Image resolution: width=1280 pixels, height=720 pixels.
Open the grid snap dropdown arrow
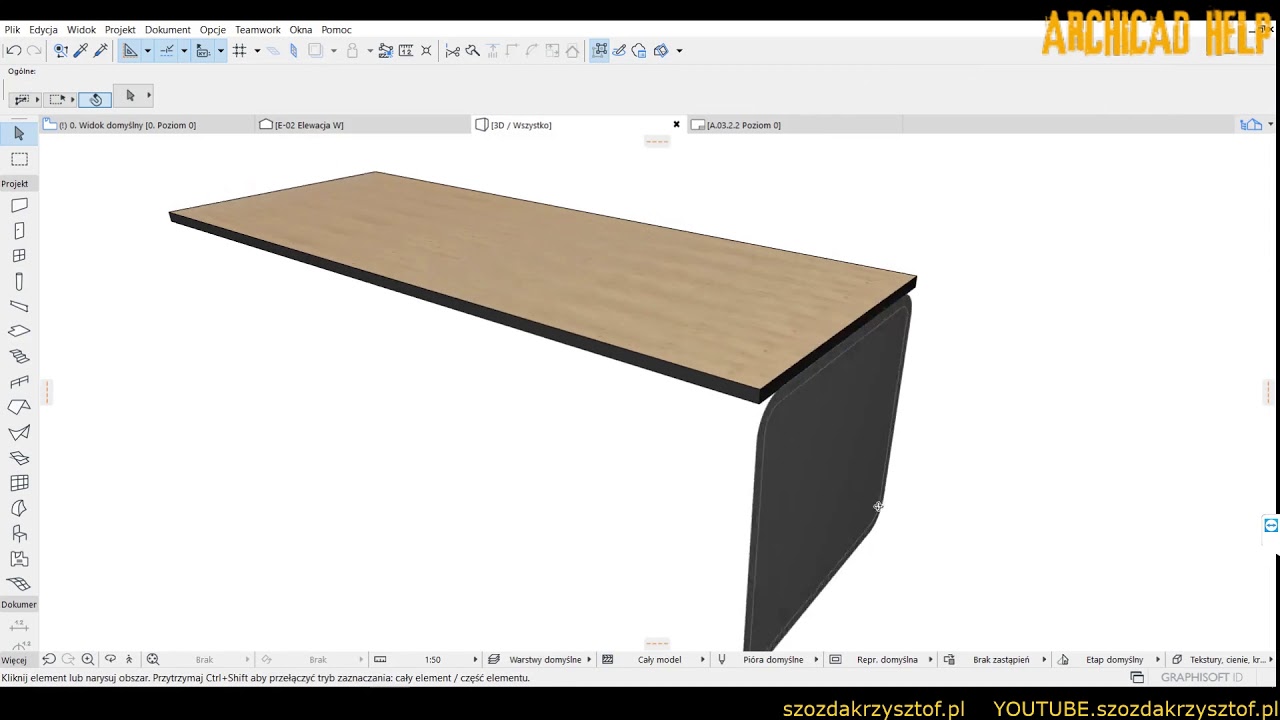click(x=257, y=50)
